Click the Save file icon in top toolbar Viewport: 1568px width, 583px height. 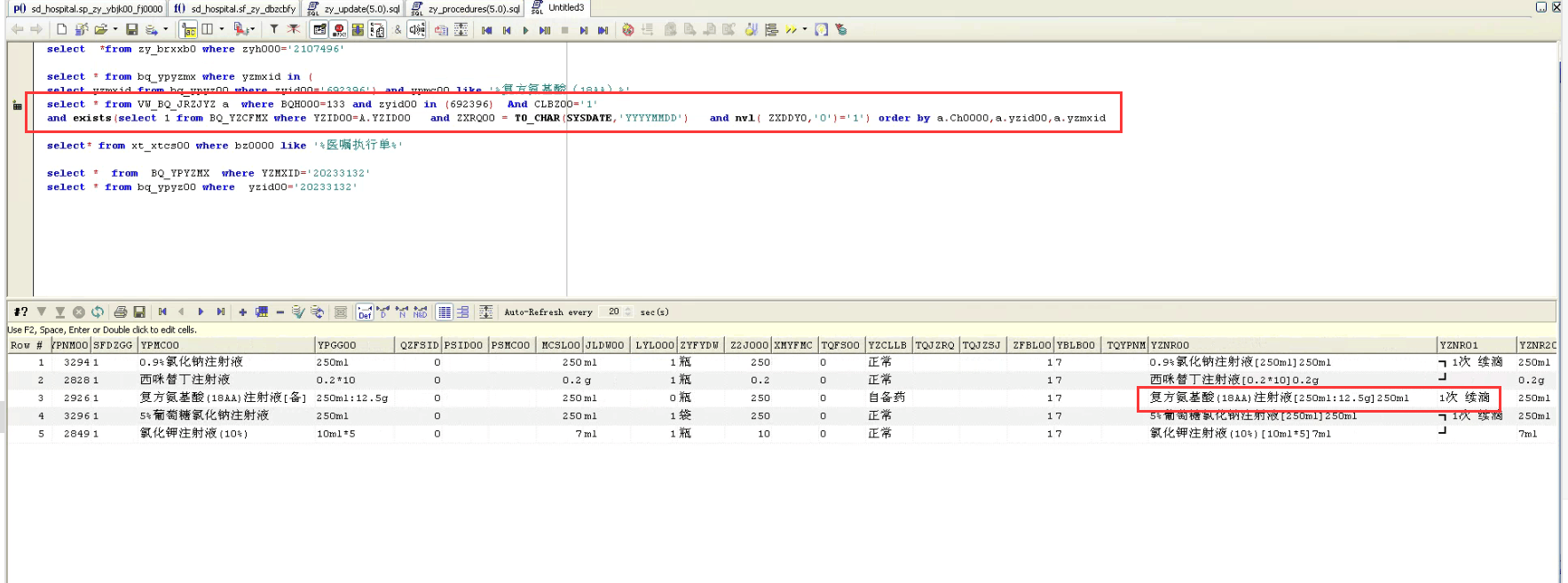pos(131,30)
